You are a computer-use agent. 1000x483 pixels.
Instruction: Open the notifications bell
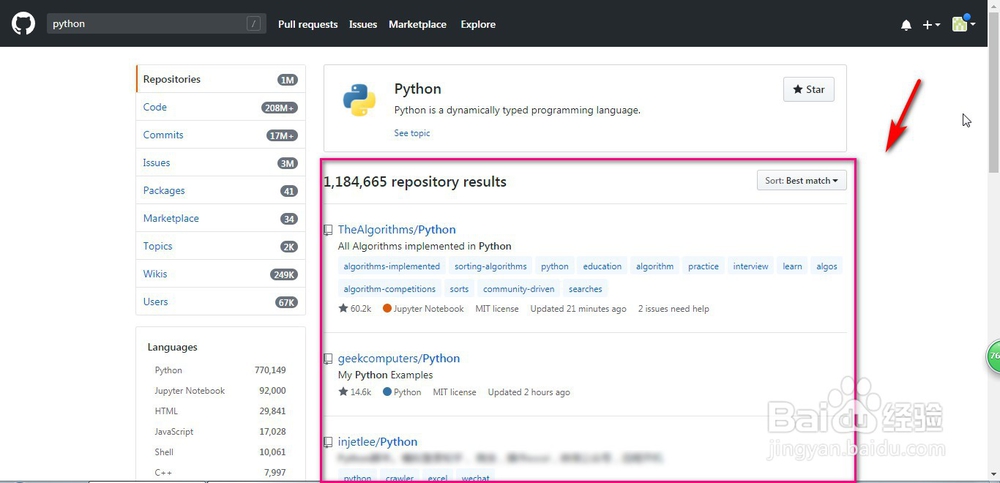click(906, 25)
